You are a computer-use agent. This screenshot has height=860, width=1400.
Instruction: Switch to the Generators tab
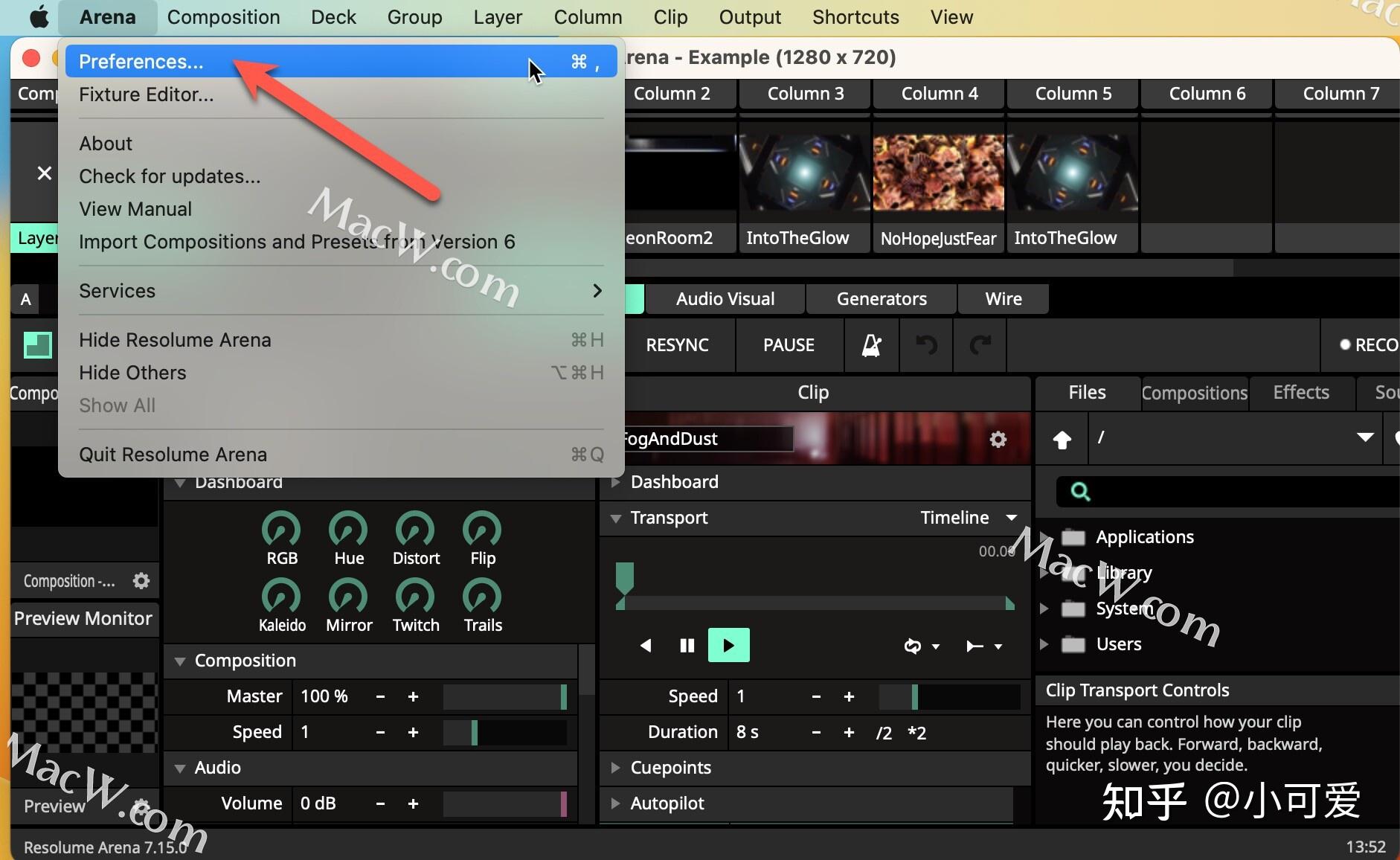point(882,298)
